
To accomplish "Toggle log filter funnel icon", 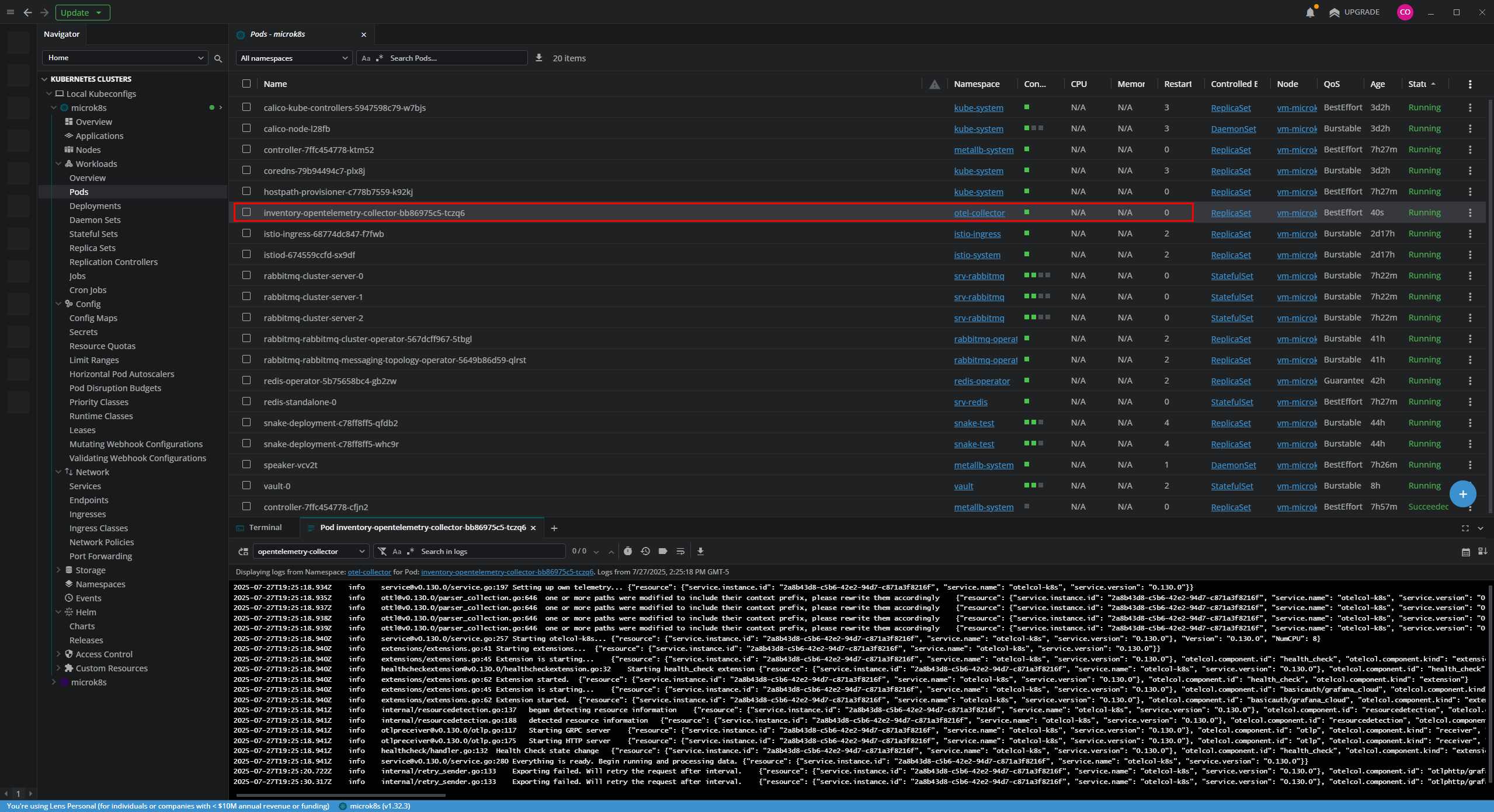I will [382, 551].
